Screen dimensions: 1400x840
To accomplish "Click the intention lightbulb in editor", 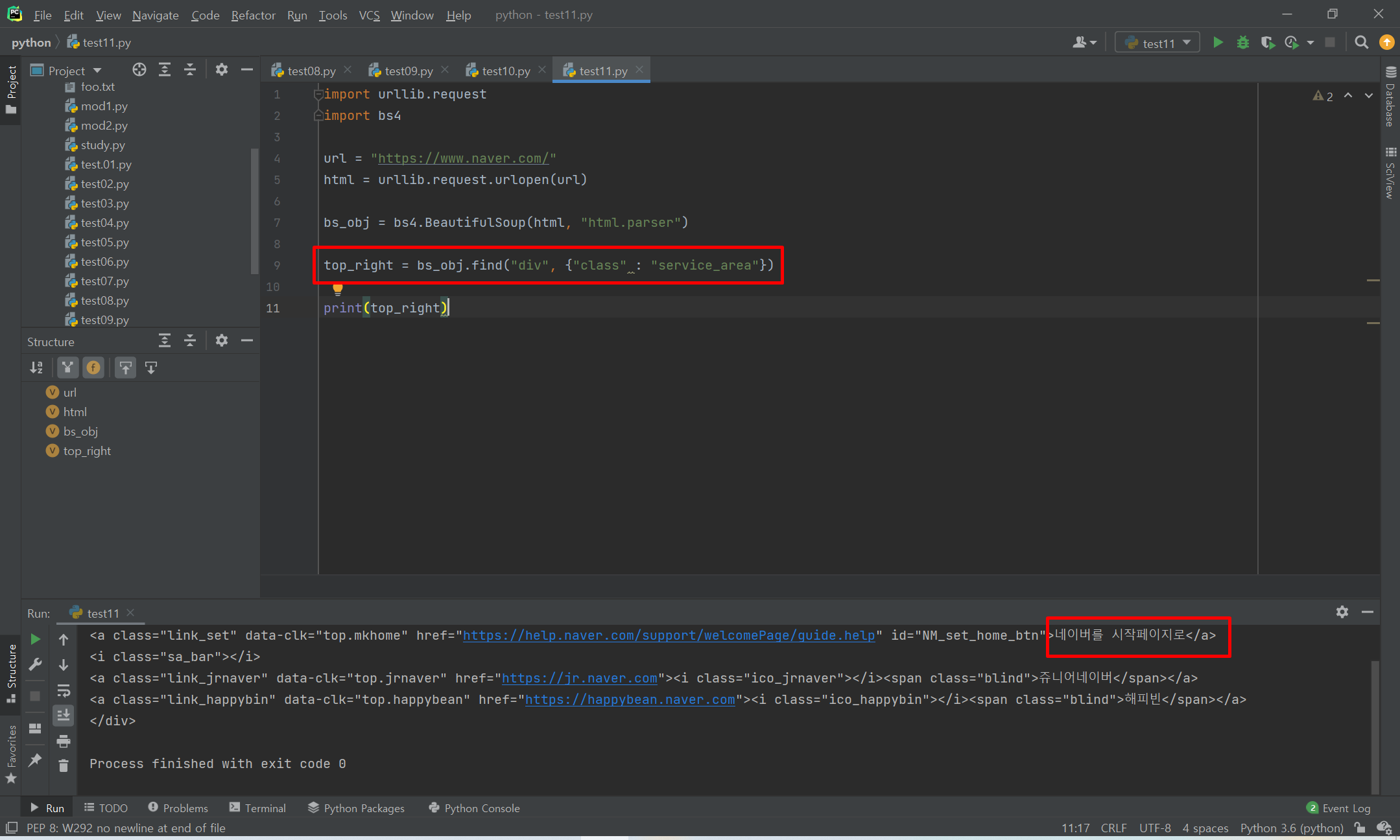I will point(337,288).
